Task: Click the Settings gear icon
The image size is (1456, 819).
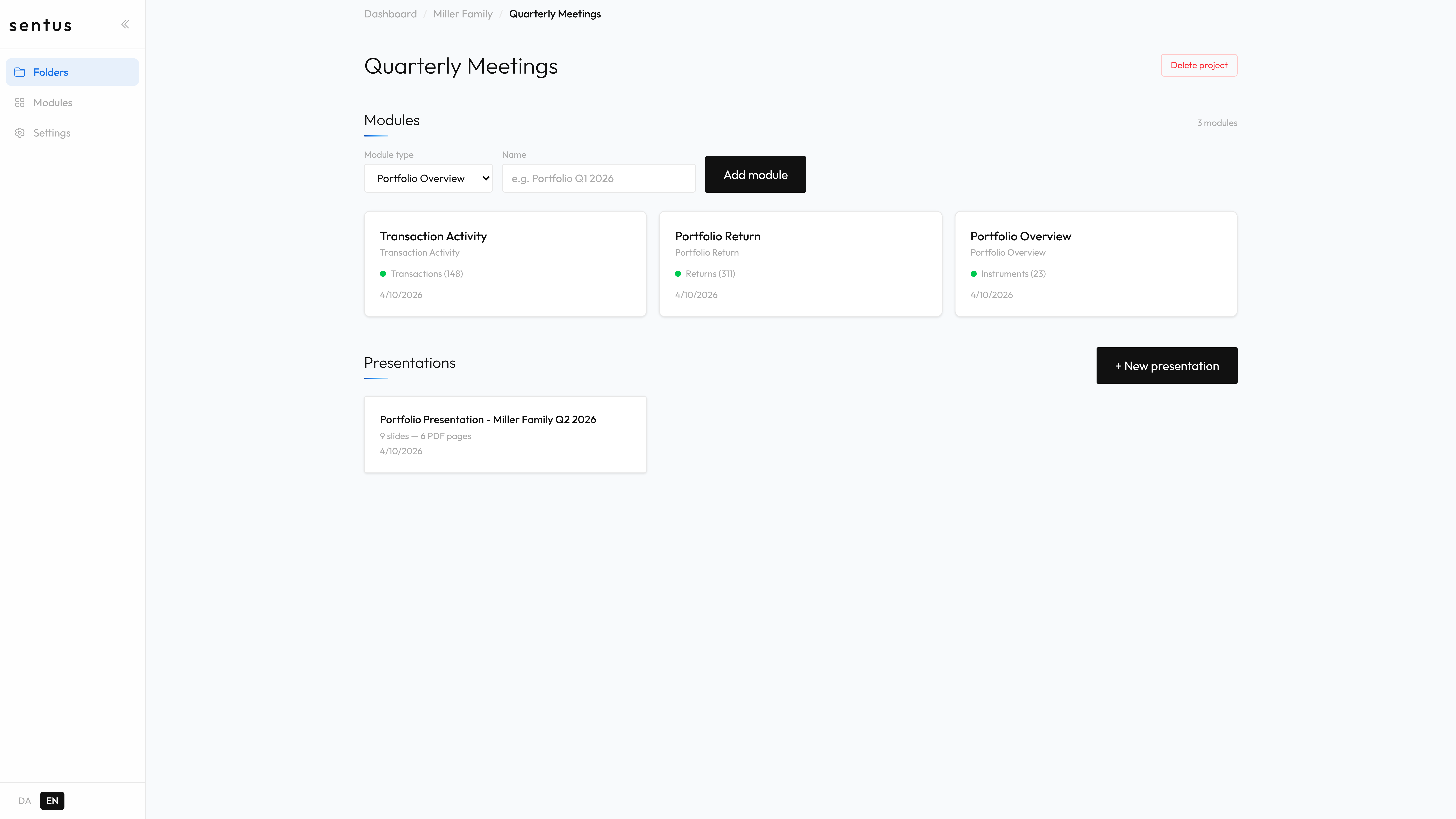Action: click(20, 133)
